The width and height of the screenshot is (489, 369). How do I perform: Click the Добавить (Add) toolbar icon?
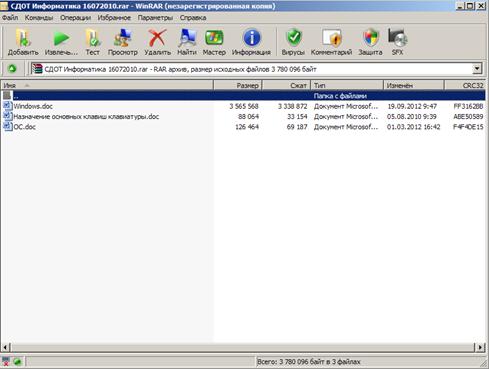tap(23, 38)
